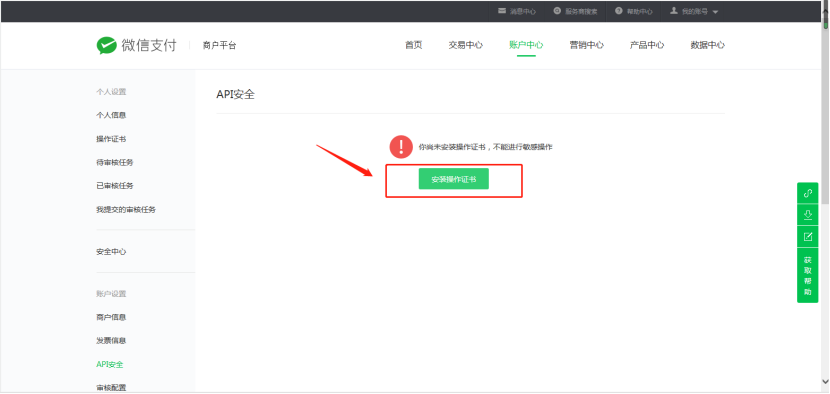Select 已审核任务 in the sidebar
830x394 pixels.
click(115, 185)
